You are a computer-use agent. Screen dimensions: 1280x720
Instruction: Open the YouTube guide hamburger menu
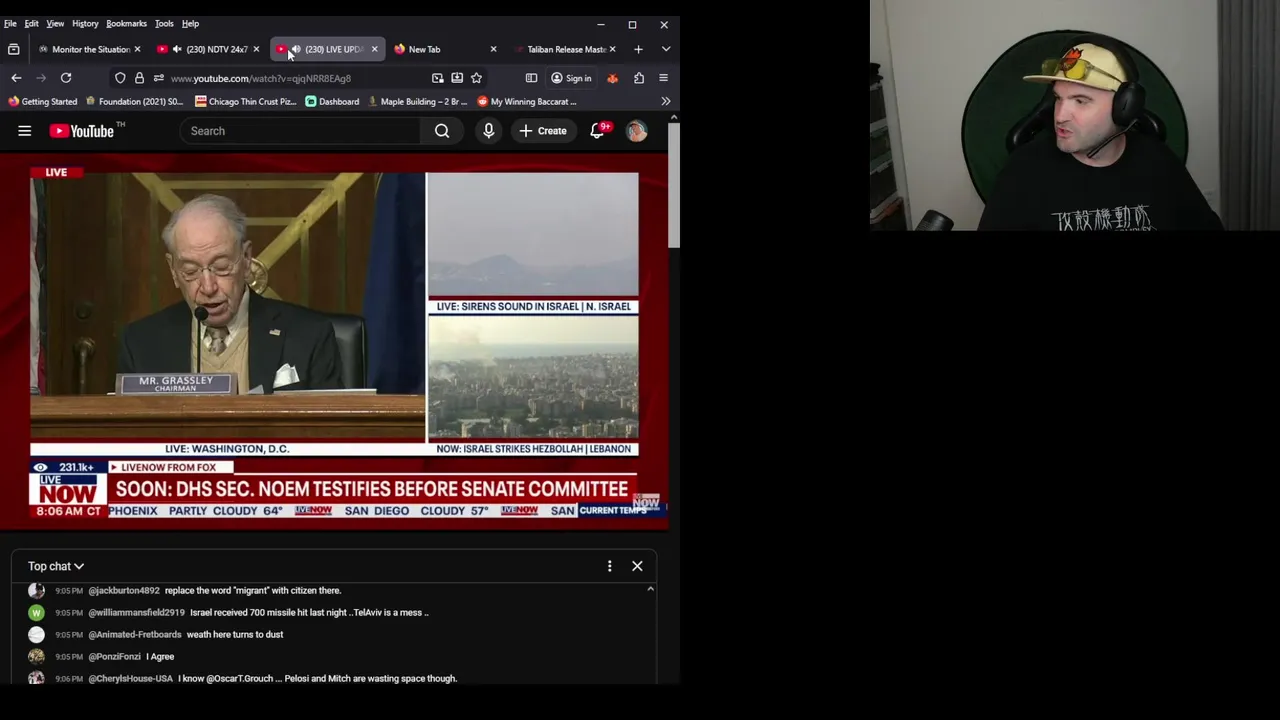click(25, 131)
